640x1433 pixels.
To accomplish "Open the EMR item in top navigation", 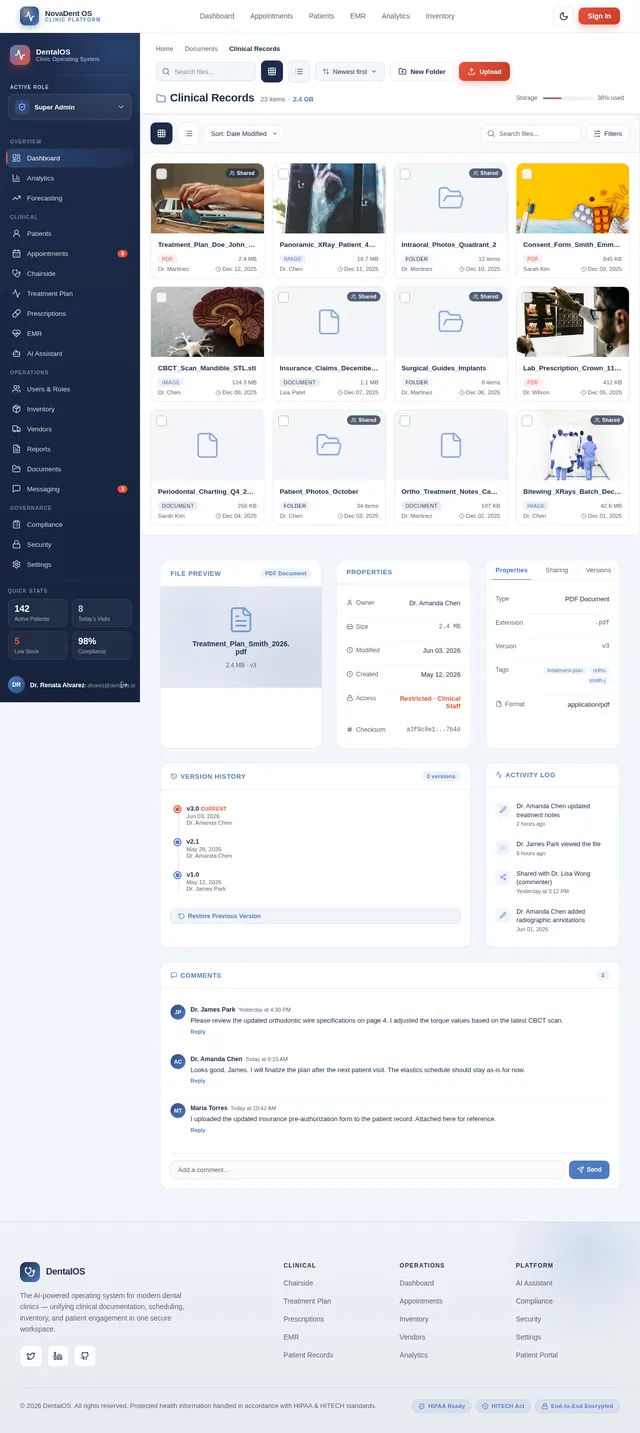I will coord(358,16).
